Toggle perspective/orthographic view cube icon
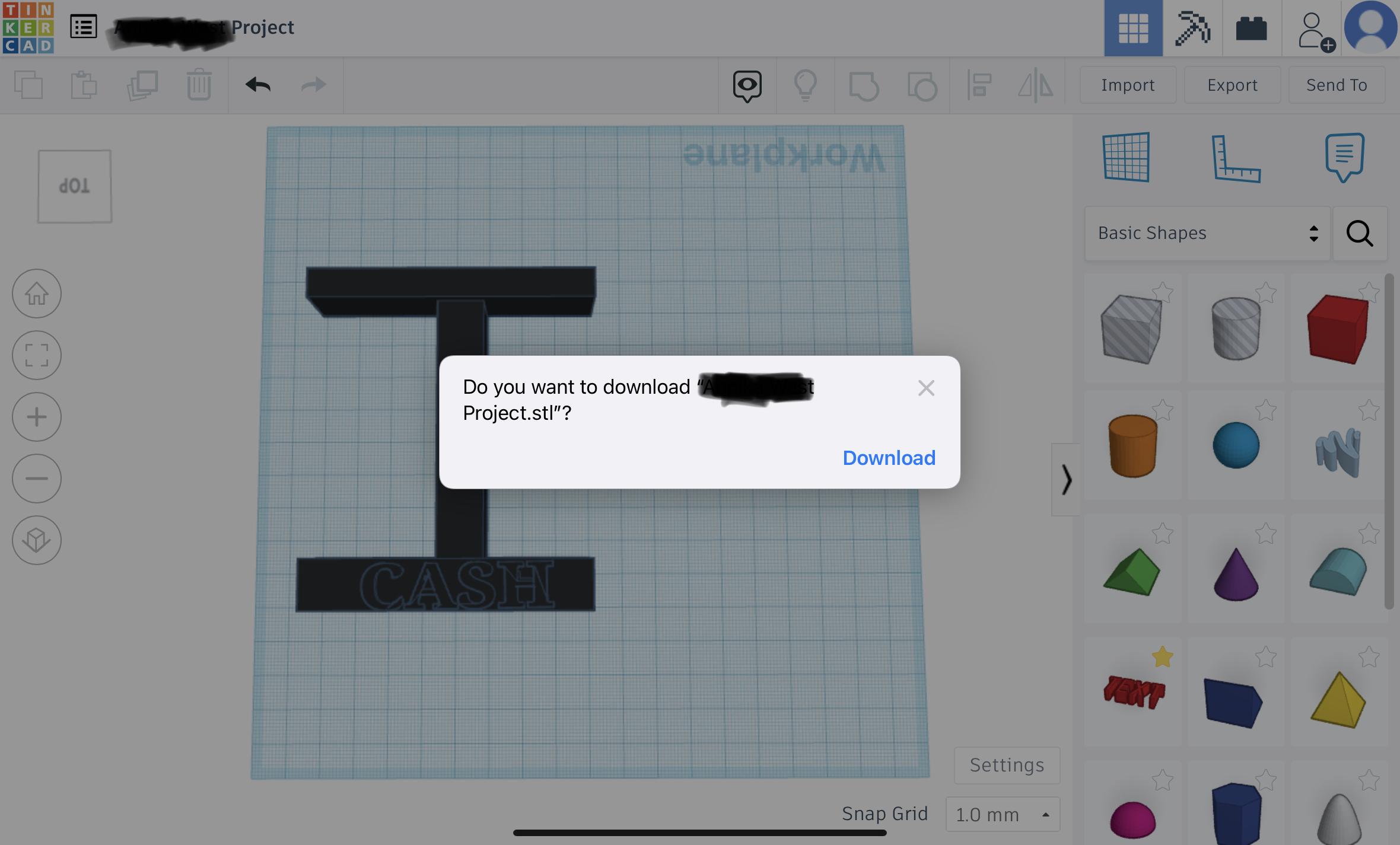This screenshot has width=1400, height=845. coord(37,540)
